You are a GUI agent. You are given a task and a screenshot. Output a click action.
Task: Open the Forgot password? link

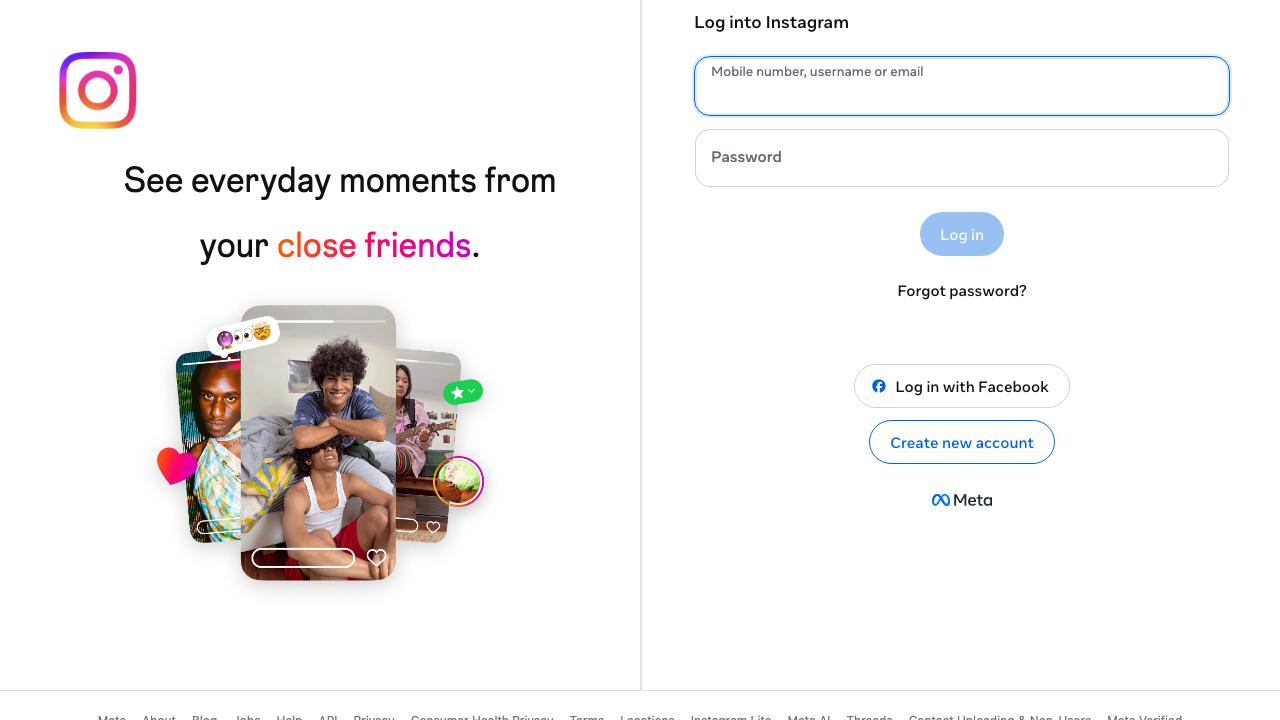pyautogui.click(x=962, y=291)
